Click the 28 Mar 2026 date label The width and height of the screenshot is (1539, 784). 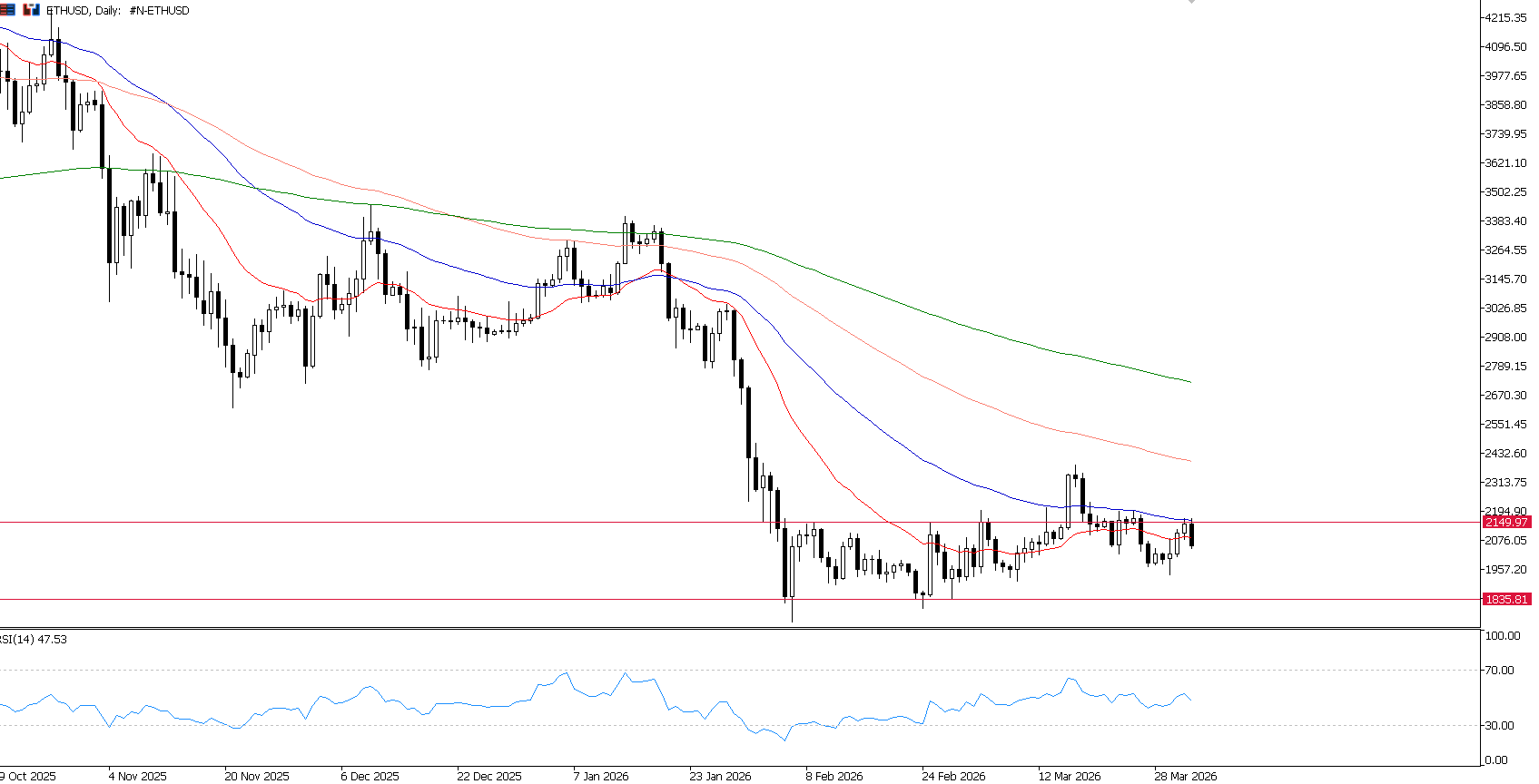tap(1186, 776)
